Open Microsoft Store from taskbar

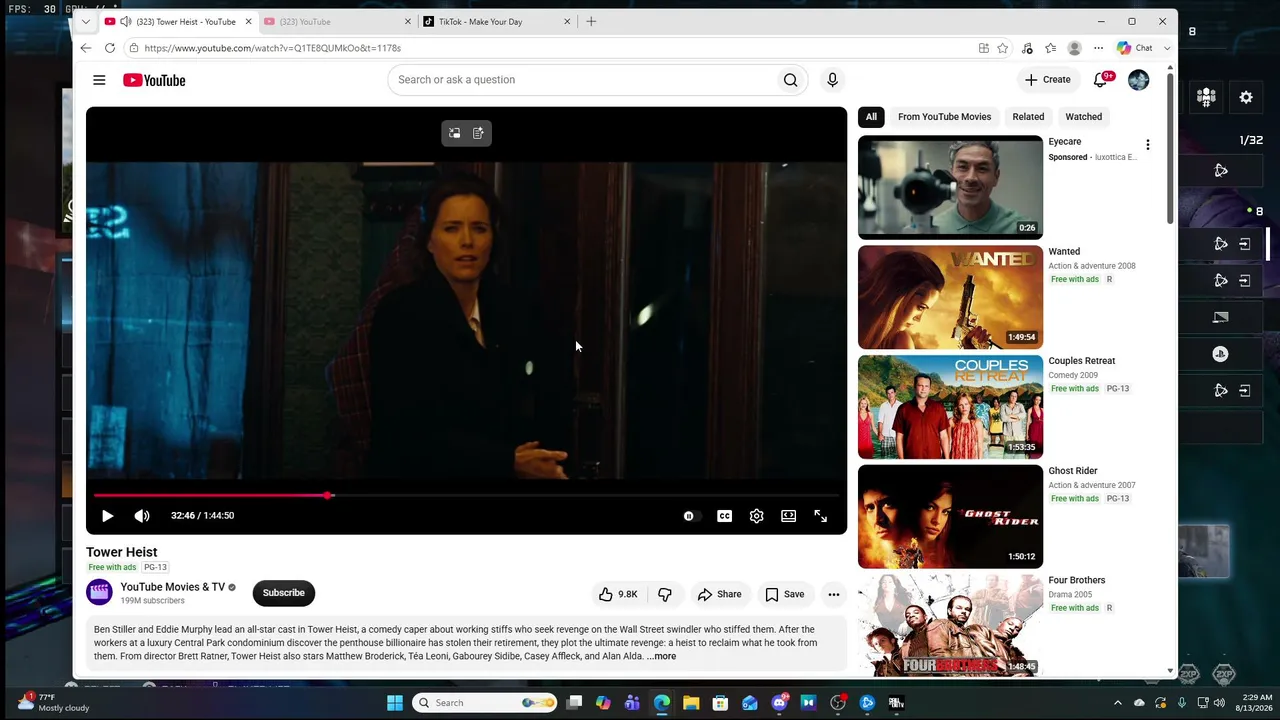(720, 703)
